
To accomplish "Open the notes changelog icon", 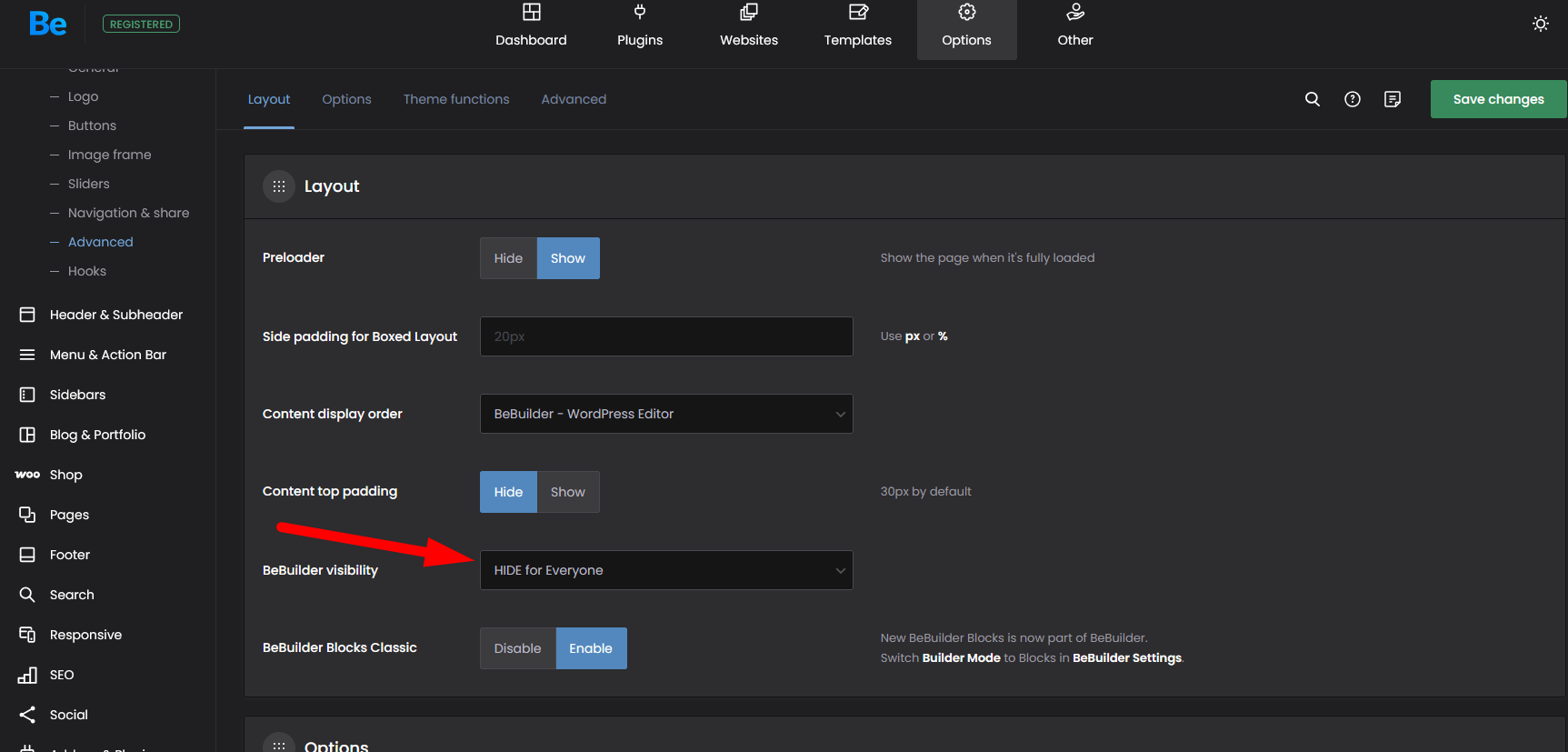I will tap(1392, 99).
